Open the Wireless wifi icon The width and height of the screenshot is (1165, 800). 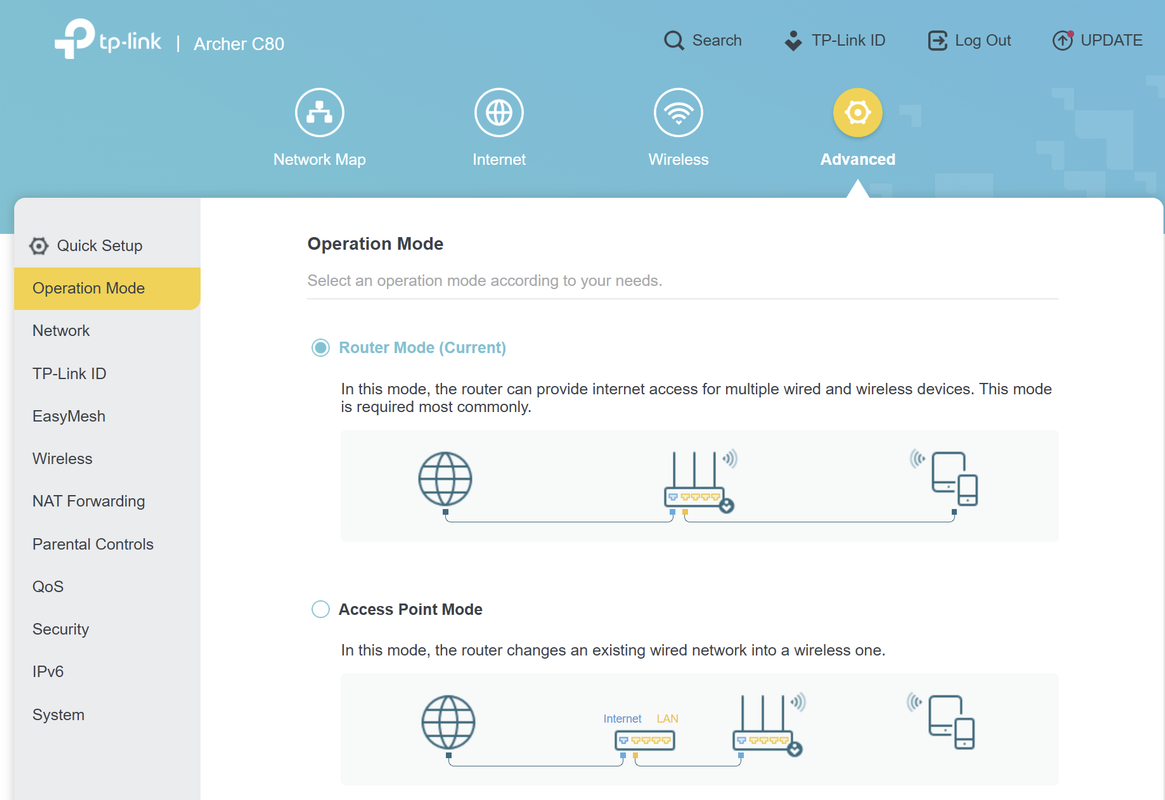click(x=678, y=112)
